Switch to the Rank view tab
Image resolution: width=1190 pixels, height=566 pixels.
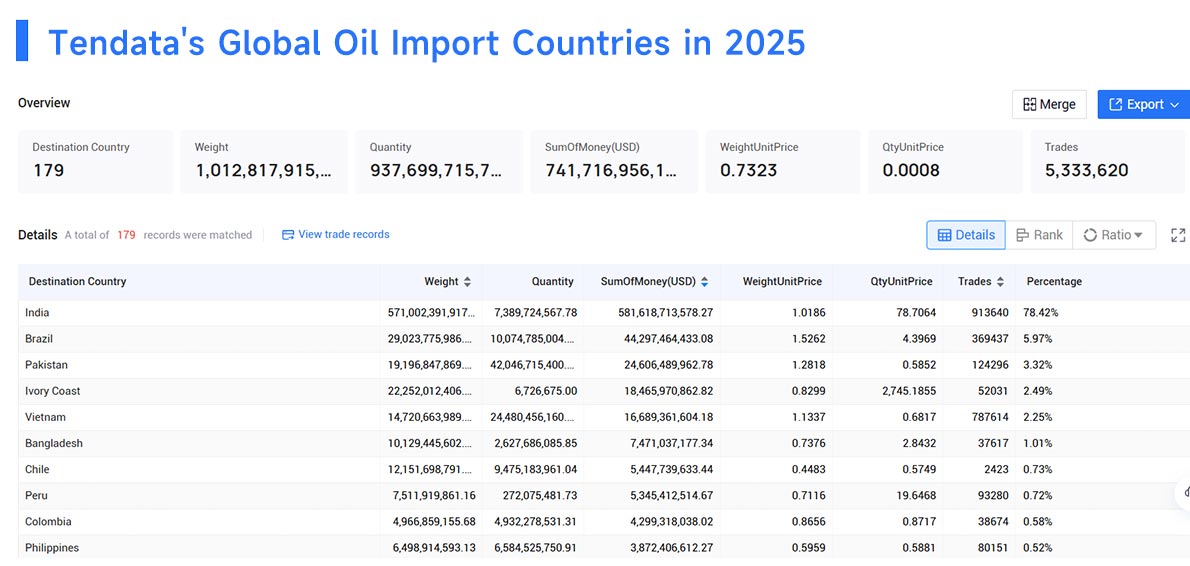click(x=1039, y=235)
